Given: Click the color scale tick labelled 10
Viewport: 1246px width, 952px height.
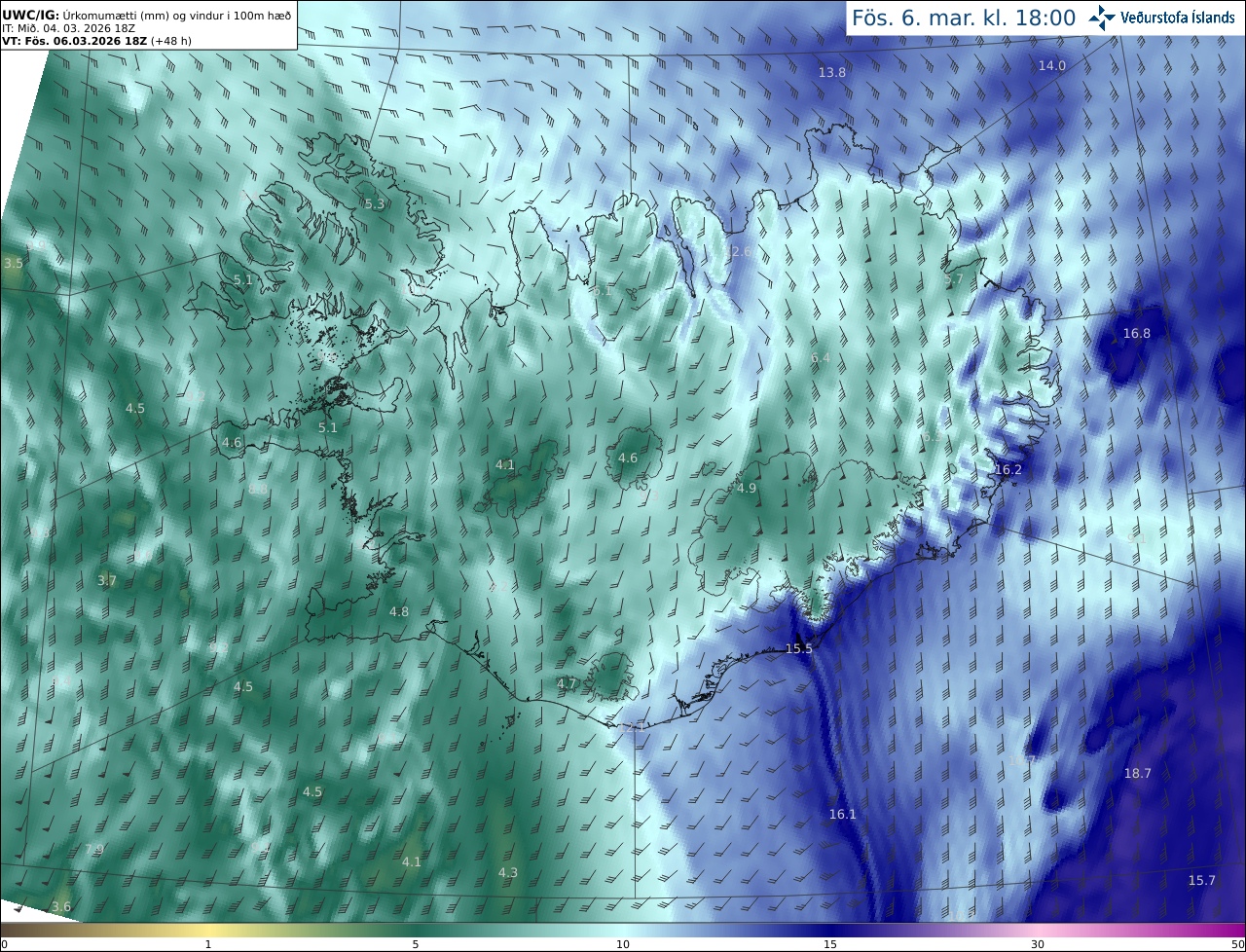Looking at the screenshot, I should click(x=623, y=944).
